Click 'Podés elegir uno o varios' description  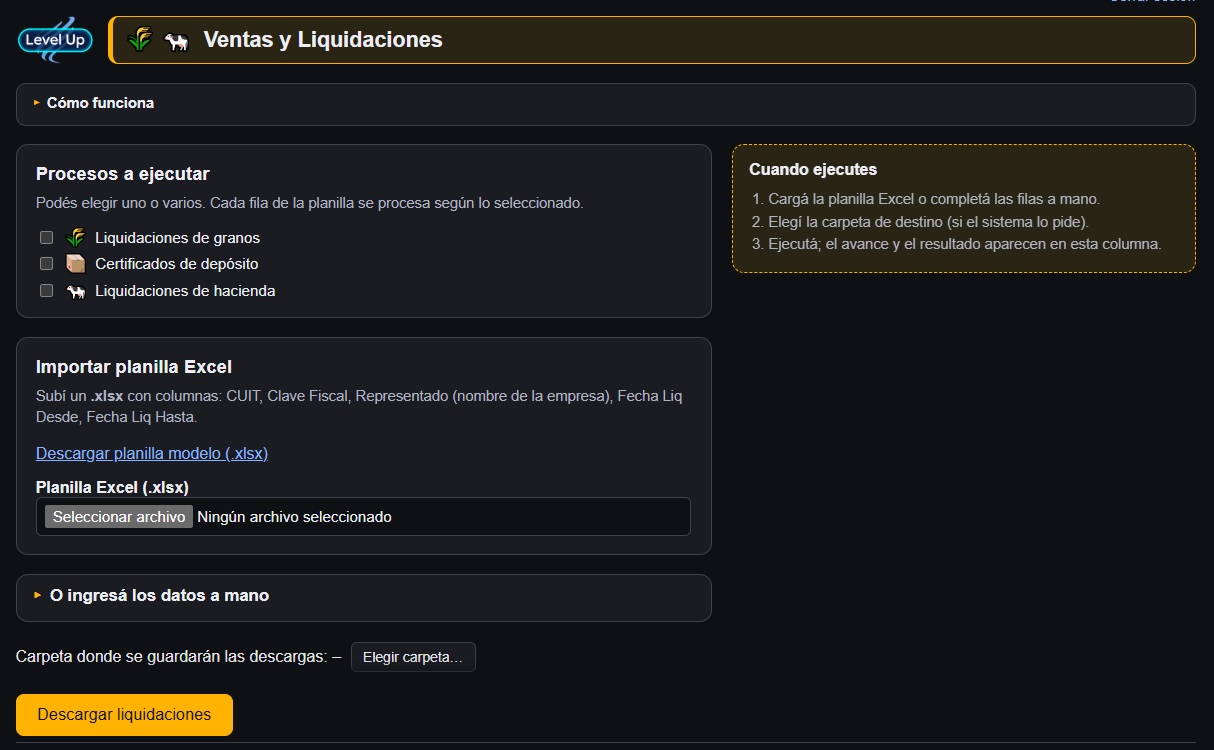click(309, 203)
